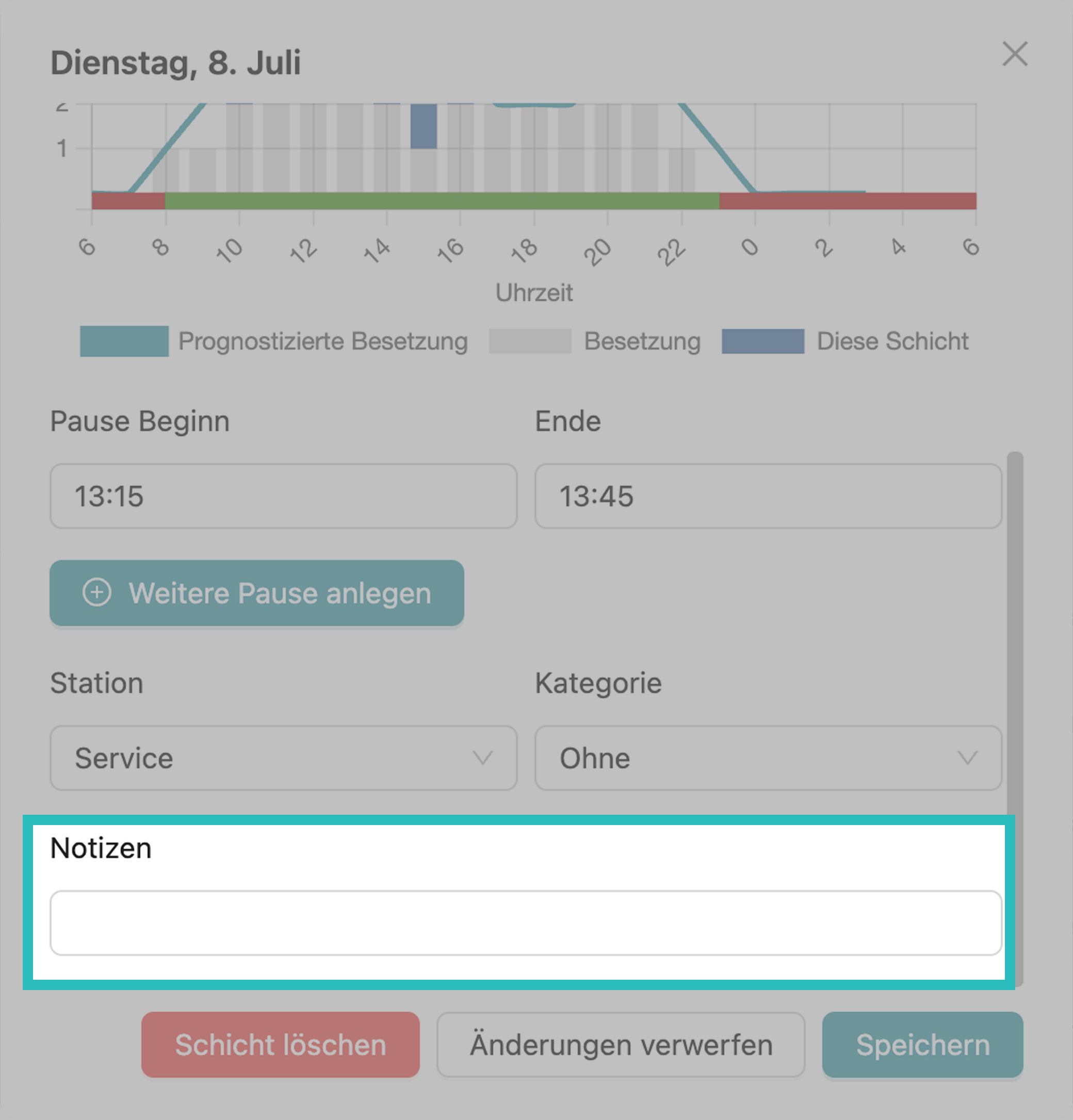Image resolution: width=1073 pixels, height=1120 pixels.
Task: Click Änderungen verwerfen button
Action: [x=621, y=1045]
